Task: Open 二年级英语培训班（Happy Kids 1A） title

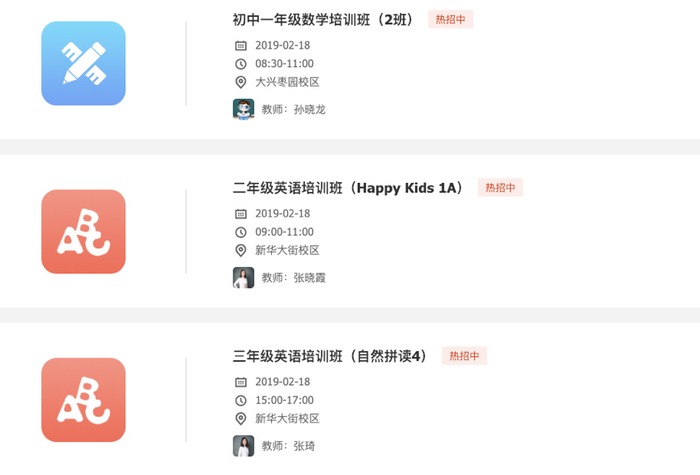Action: coord(348,187)
